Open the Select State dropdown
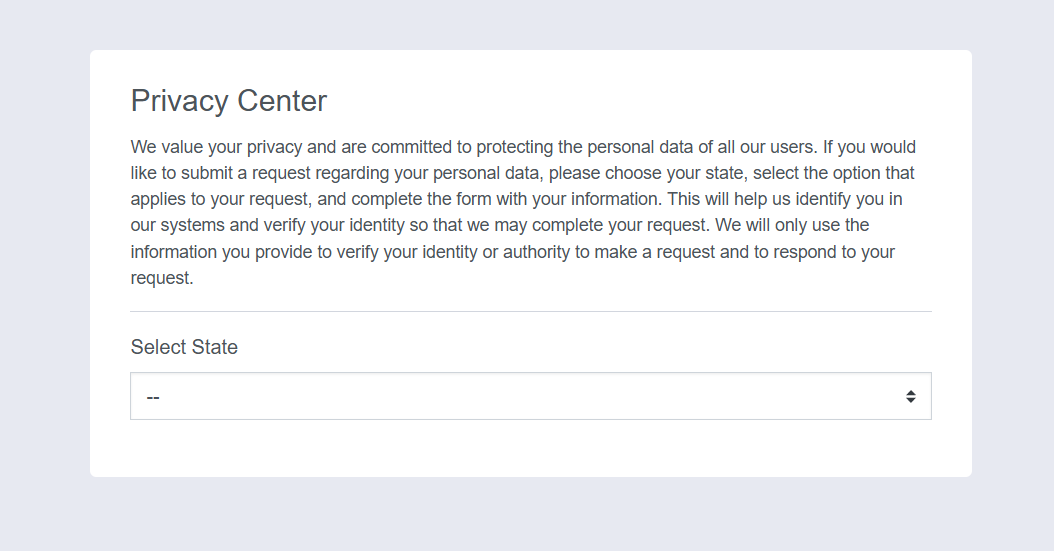 click(530, 396)
